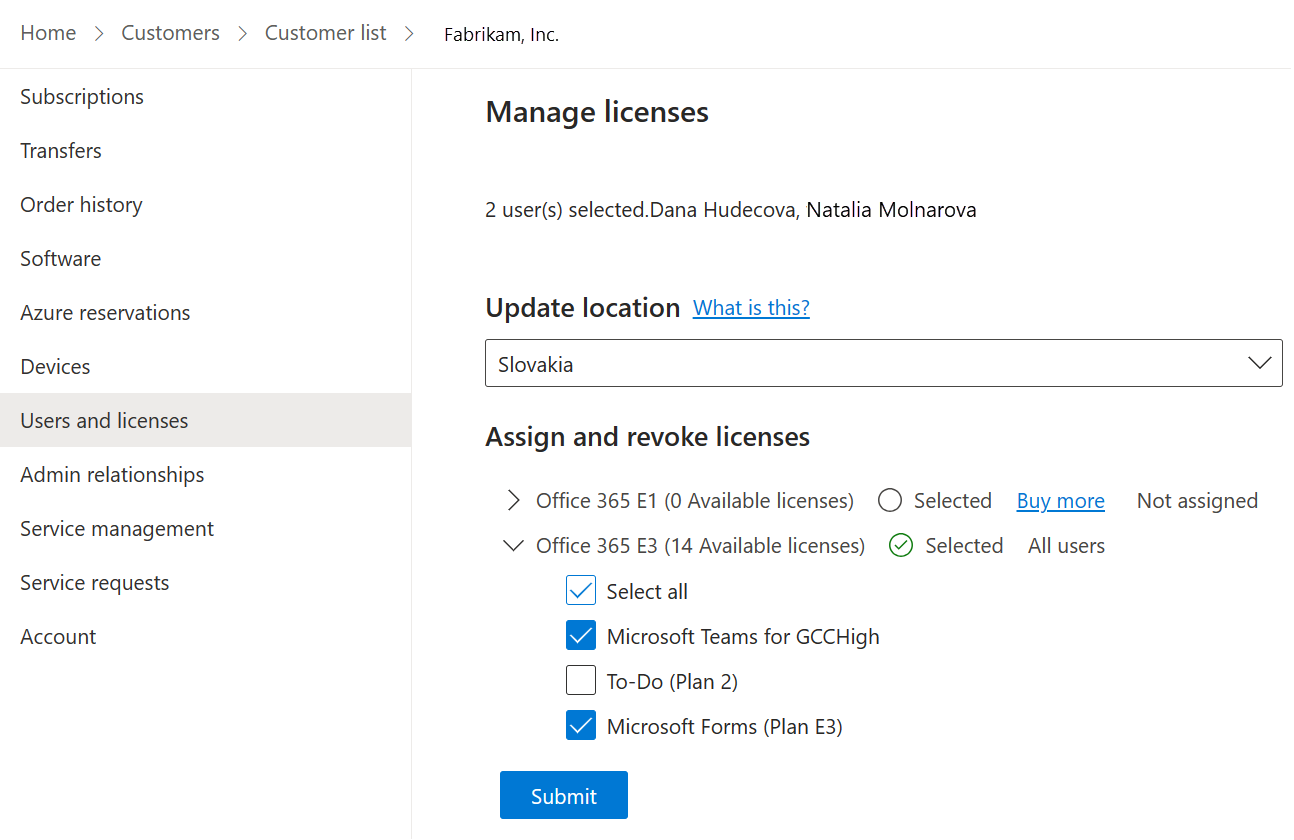Follow the What is this? help link

click(751, 307)
